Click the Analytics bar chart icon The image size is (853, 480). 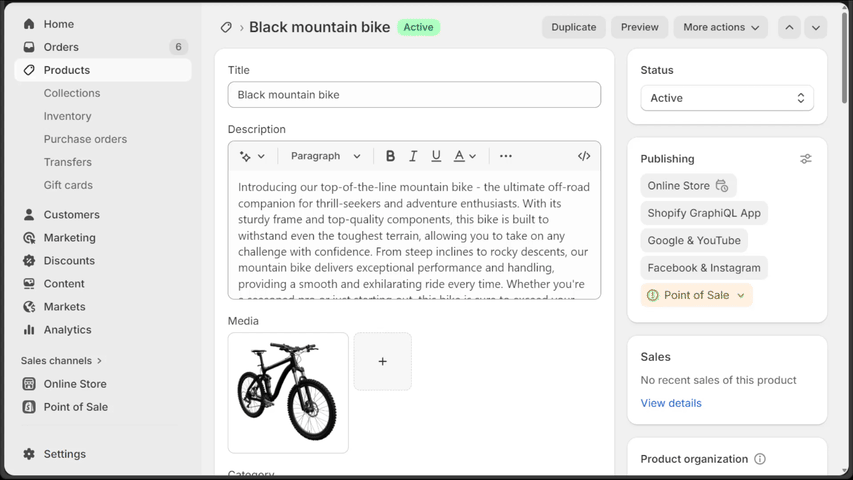pos(29,330)
